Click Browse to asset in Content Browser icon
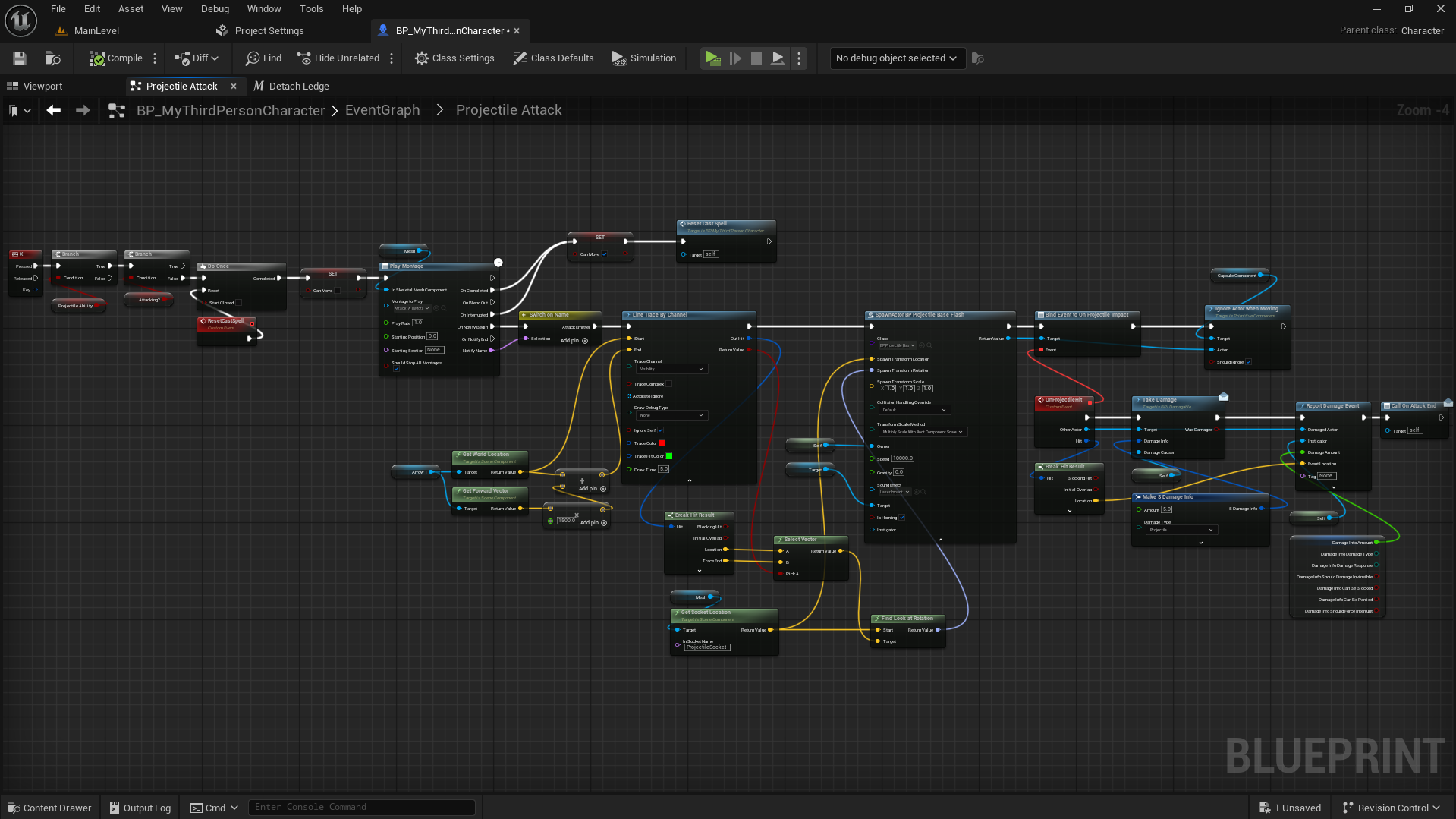1456x819 pixels. (52, 58)
